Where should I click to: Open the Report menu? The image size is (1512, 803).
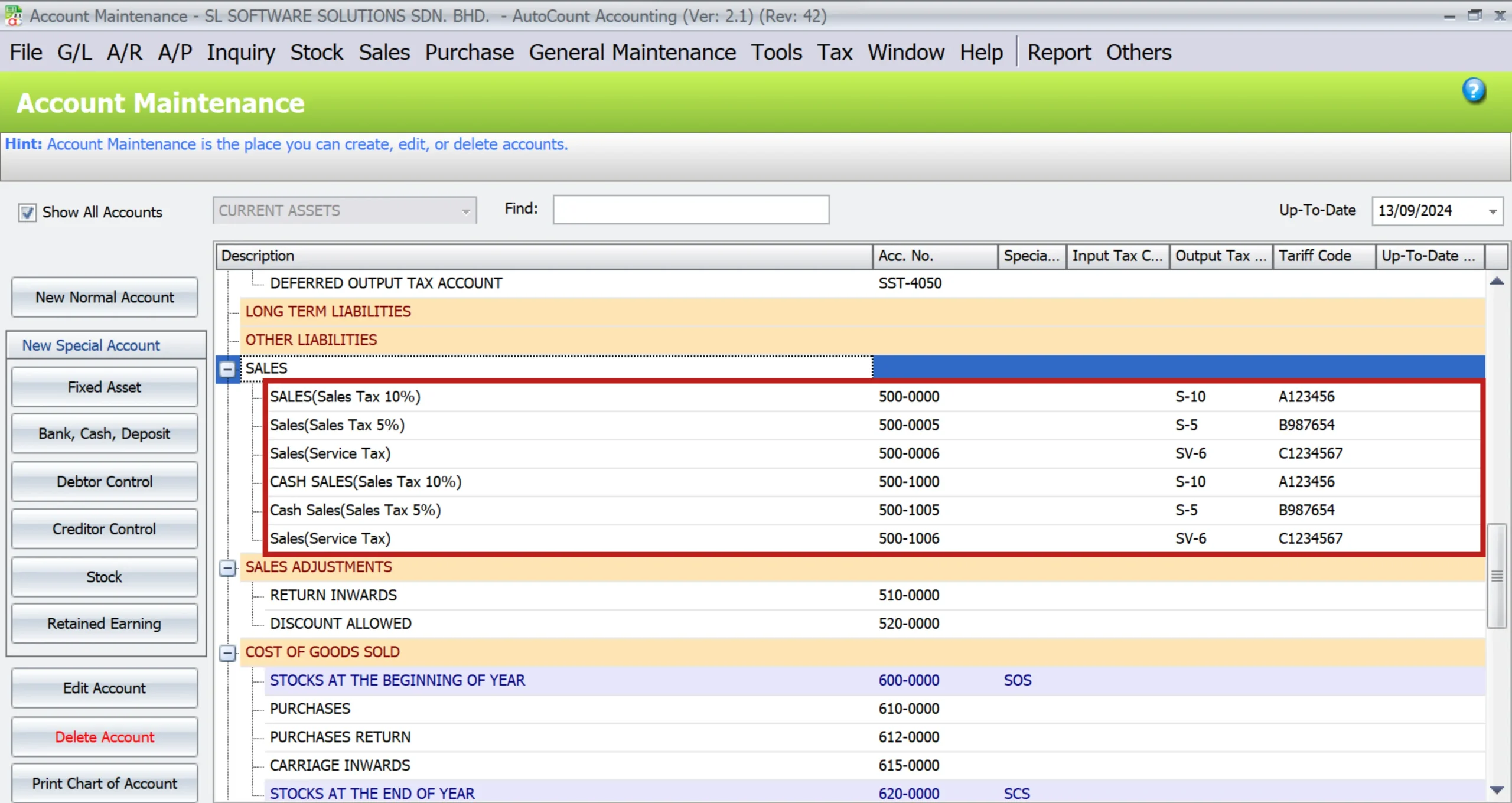(1059, 52)
